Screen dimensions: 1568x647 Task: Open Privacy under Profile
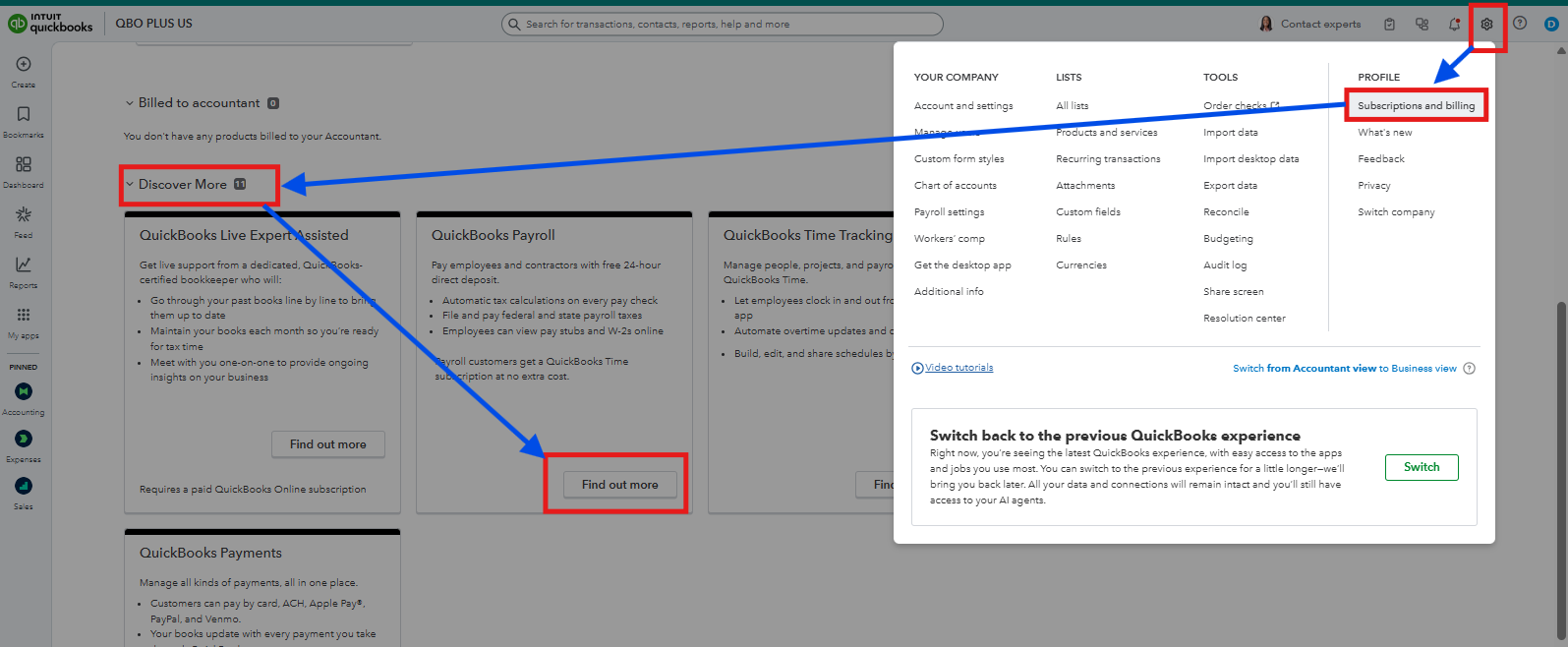click(x=1374, y=186)
